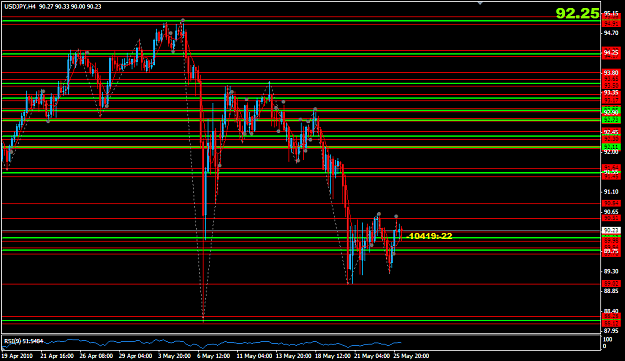Click the 92.45 price axis label
This screenshot has width=625, height=361.
[x=611, y=132]
